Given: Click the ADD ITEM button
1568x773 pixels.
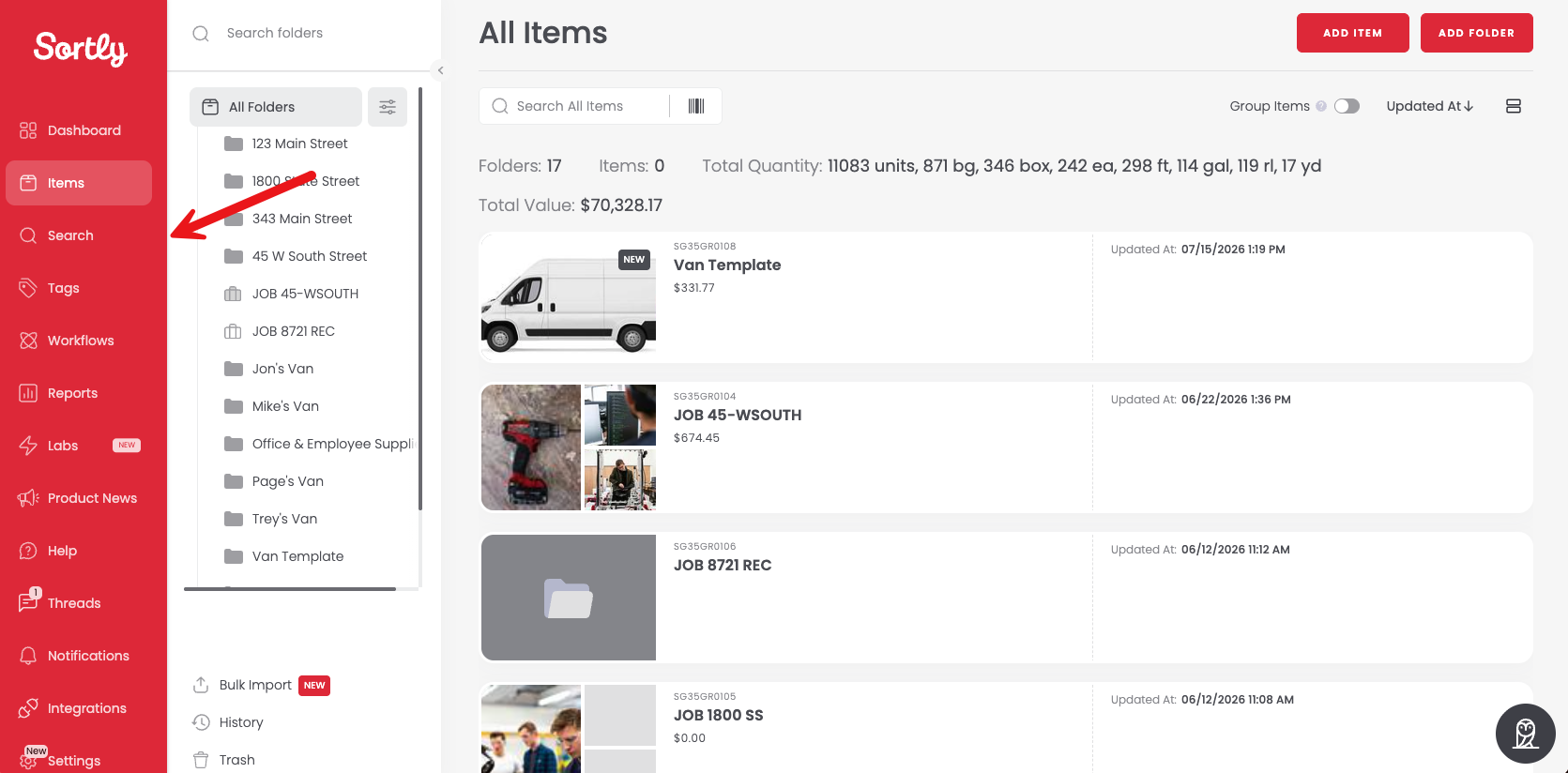Looking at the screenshot, I should point(1352,33).
